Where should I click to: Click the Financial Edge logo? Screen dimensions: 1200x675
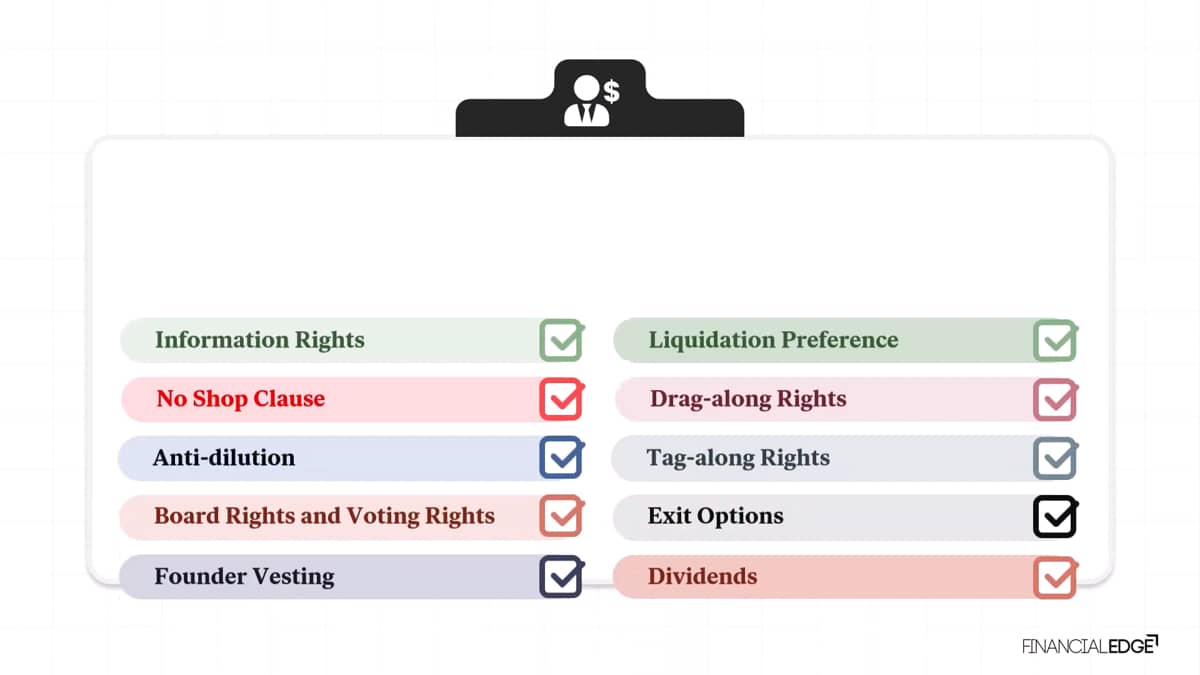(x=1090, y=645)
